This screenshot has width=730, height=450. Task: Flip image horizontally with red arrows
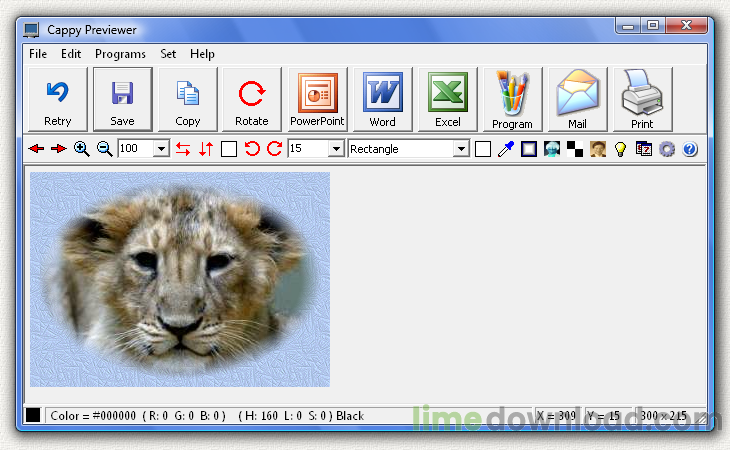(x=183, y=149)
